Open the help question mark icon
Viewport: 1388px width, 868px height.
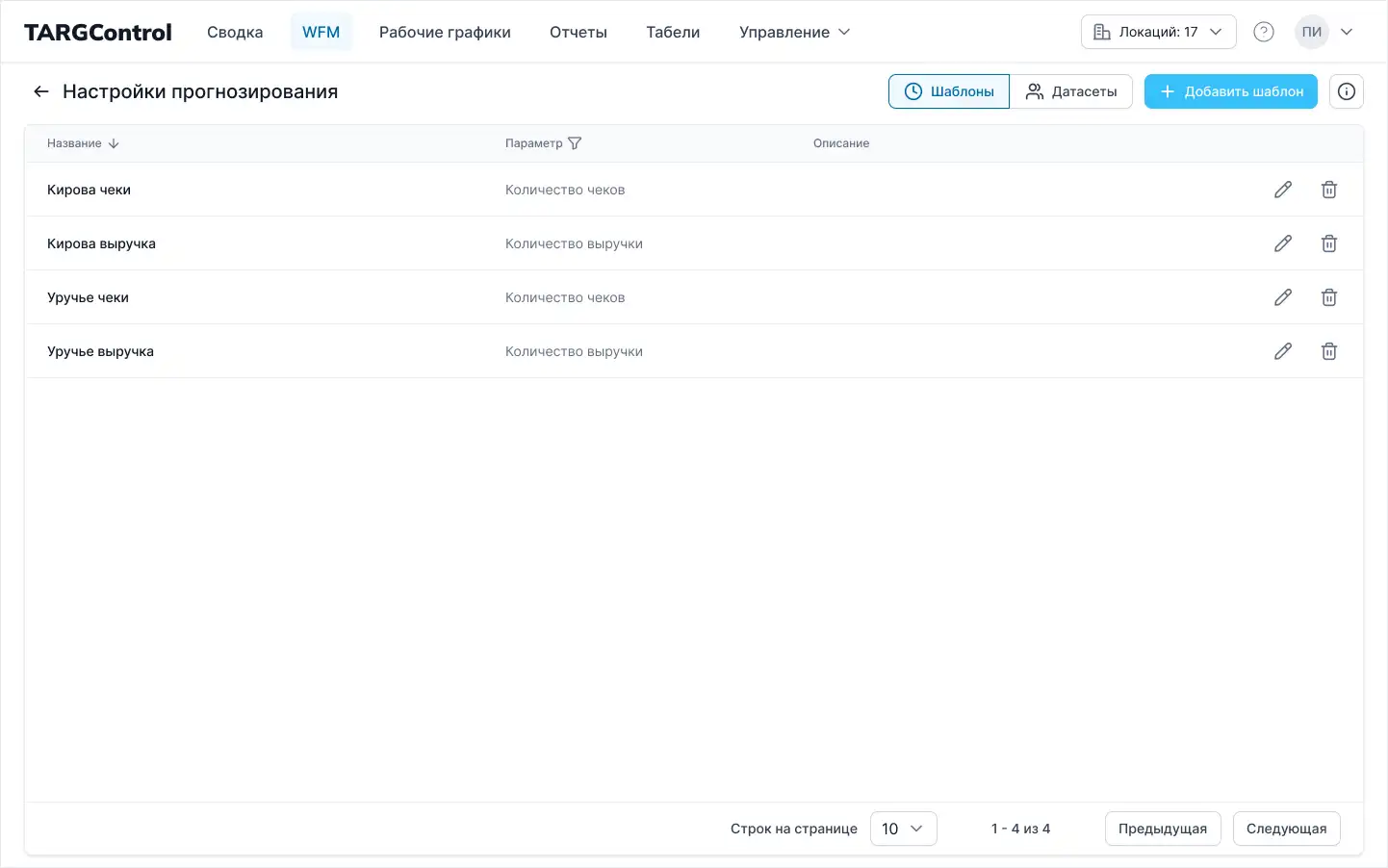tap(1264, 32)
